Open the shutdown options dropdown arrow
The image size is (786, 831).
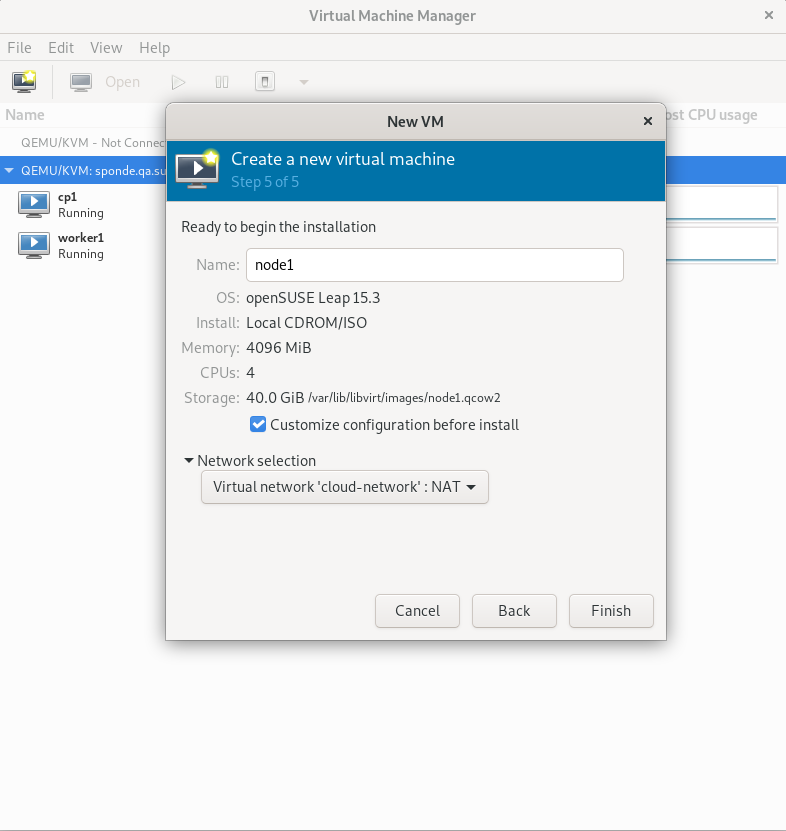304,82
